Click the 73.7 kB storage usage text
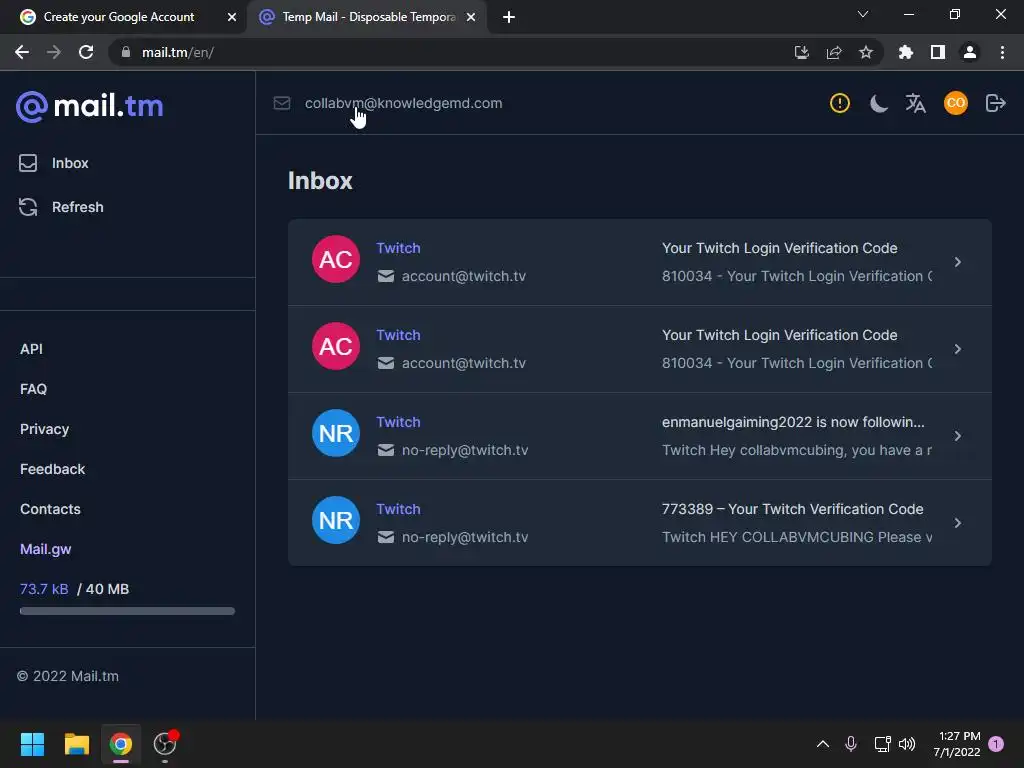1024x768 pixels. tap(44, 589)
